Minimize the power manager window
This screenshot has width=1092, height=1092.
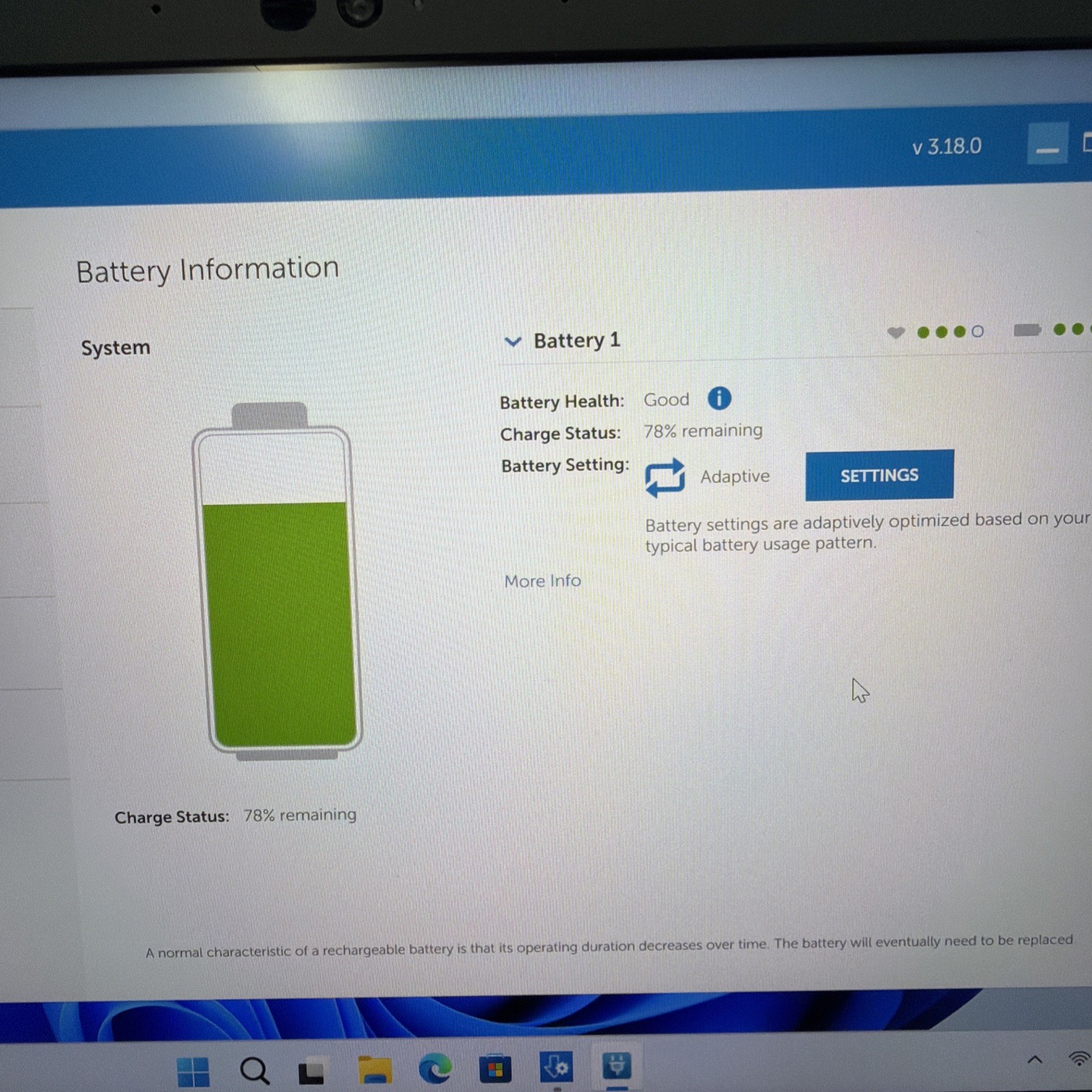point(1047,144)
